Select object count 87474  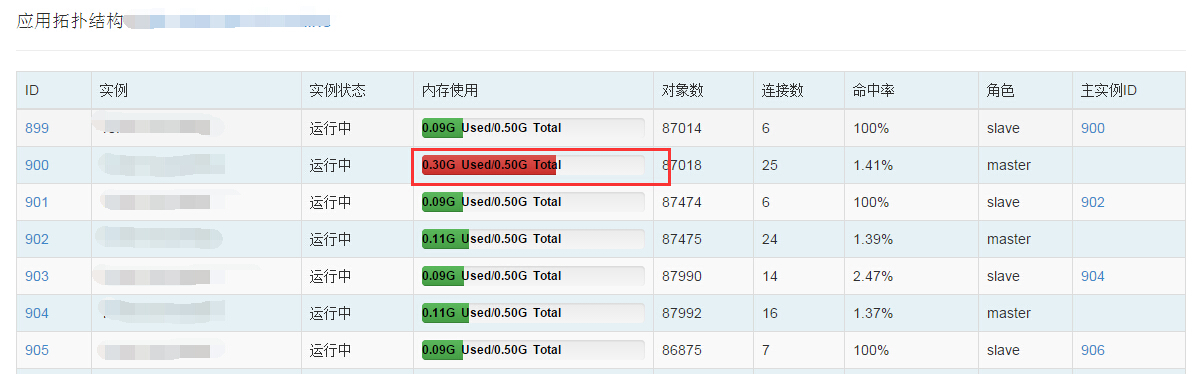[682, 202]
